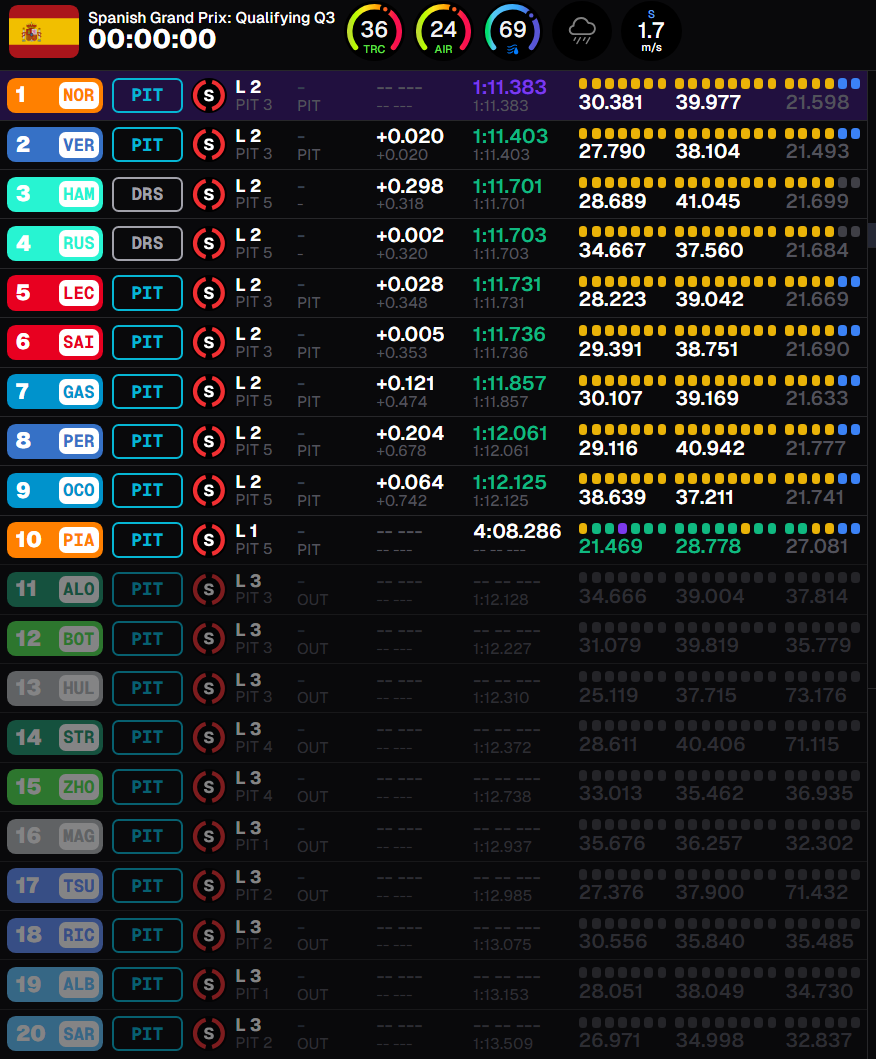Click SAR's best time 1:13.509
The width and height of the screenshot is (876, 1059).
(x=503, y=1043)
